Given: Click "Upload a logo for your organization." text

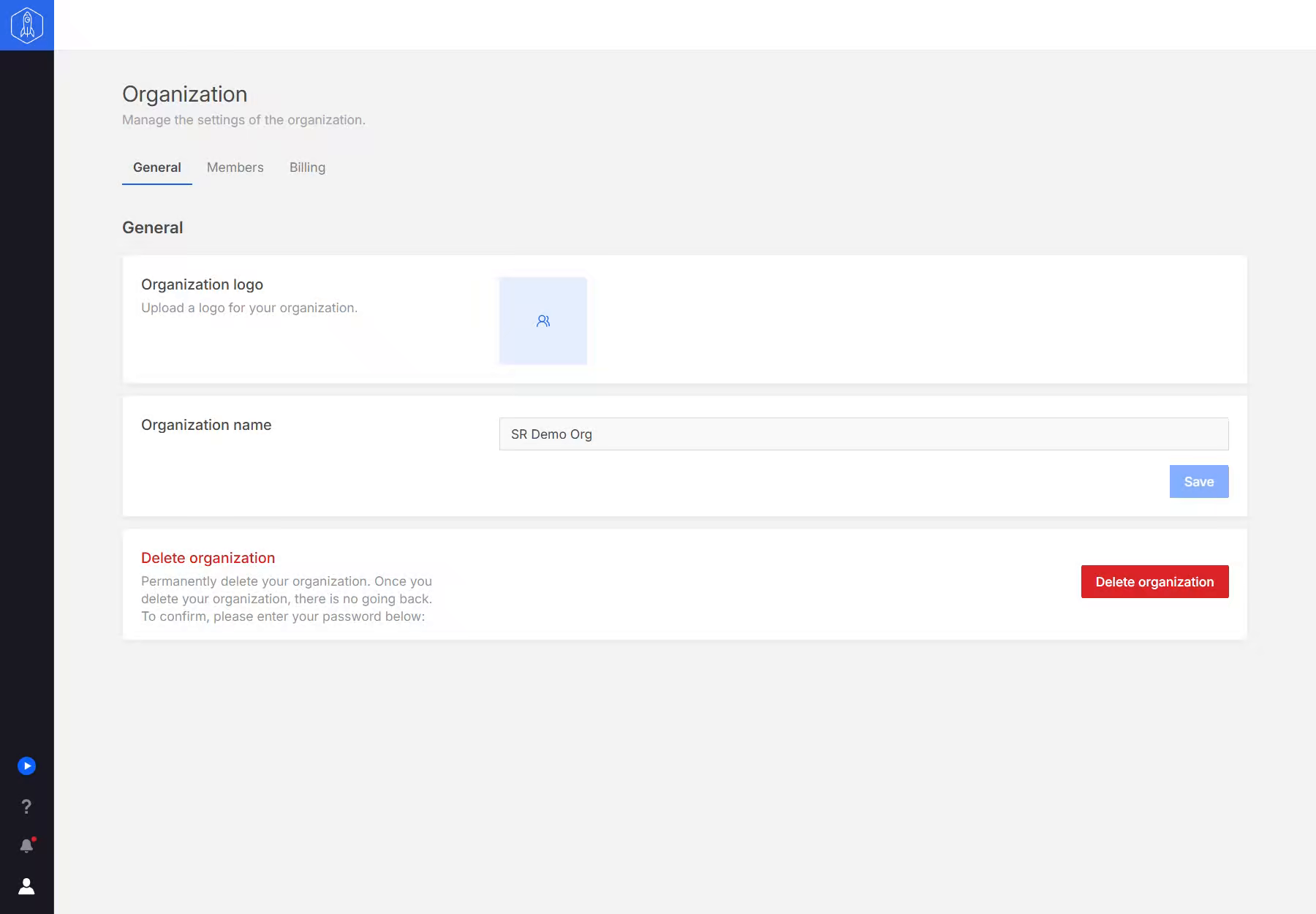Looking at the screenshot, I should pyautogui.click(x=249, y=308).
